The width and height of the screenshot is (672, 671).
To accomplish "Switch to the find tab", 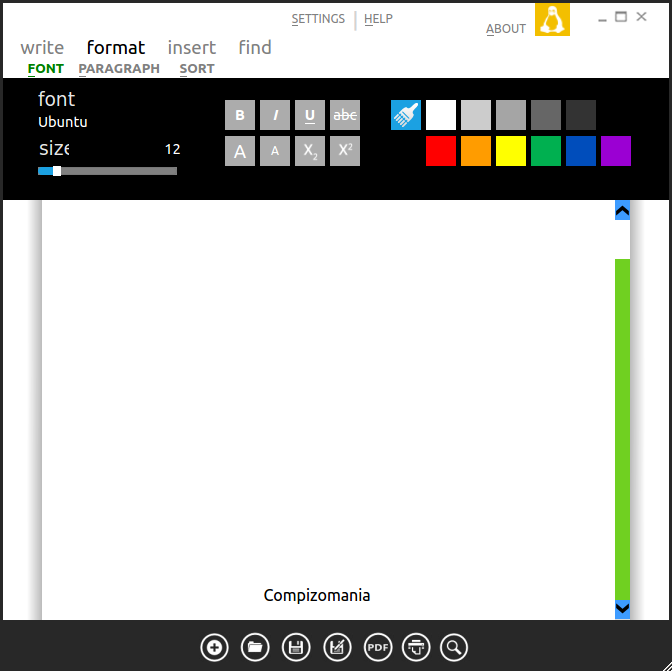I will [x=255, y=48].
